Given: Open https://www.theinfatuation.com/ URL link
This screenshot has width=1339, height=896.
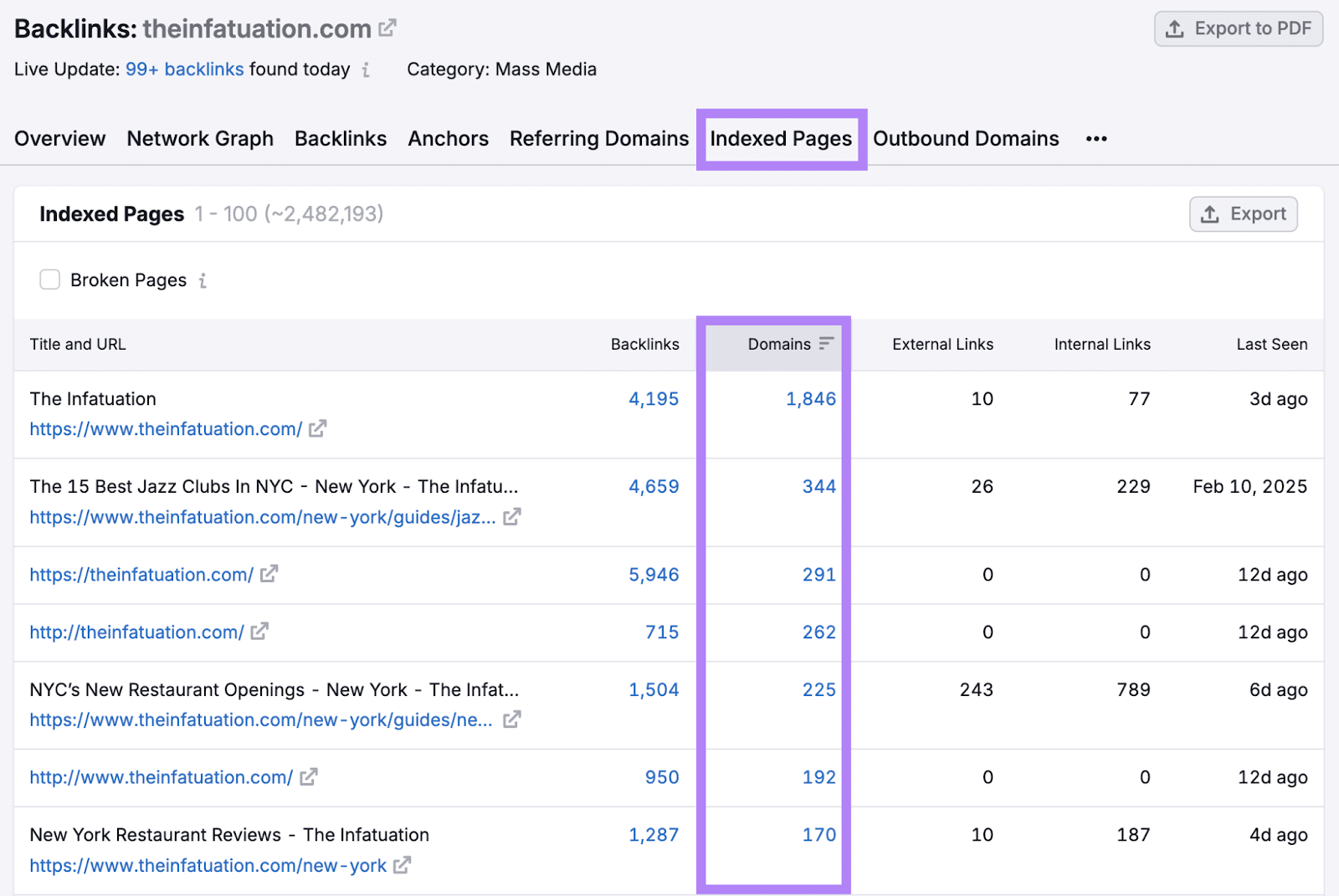Looking at the screenshot, I should pos(166,429).
